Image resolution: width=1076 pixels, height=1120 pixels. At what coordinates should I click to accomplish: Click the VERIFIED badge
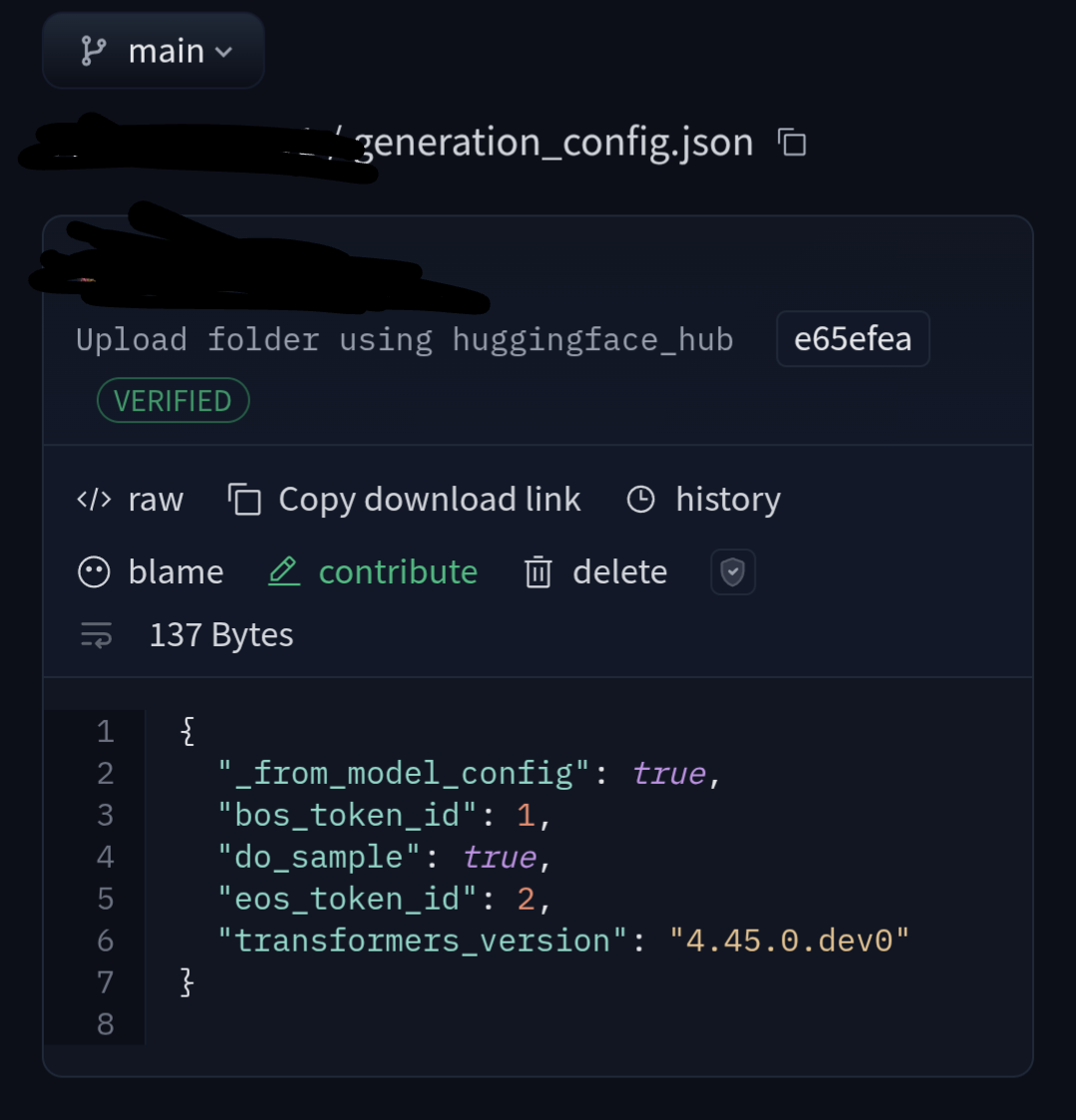[x=173, y=401]
